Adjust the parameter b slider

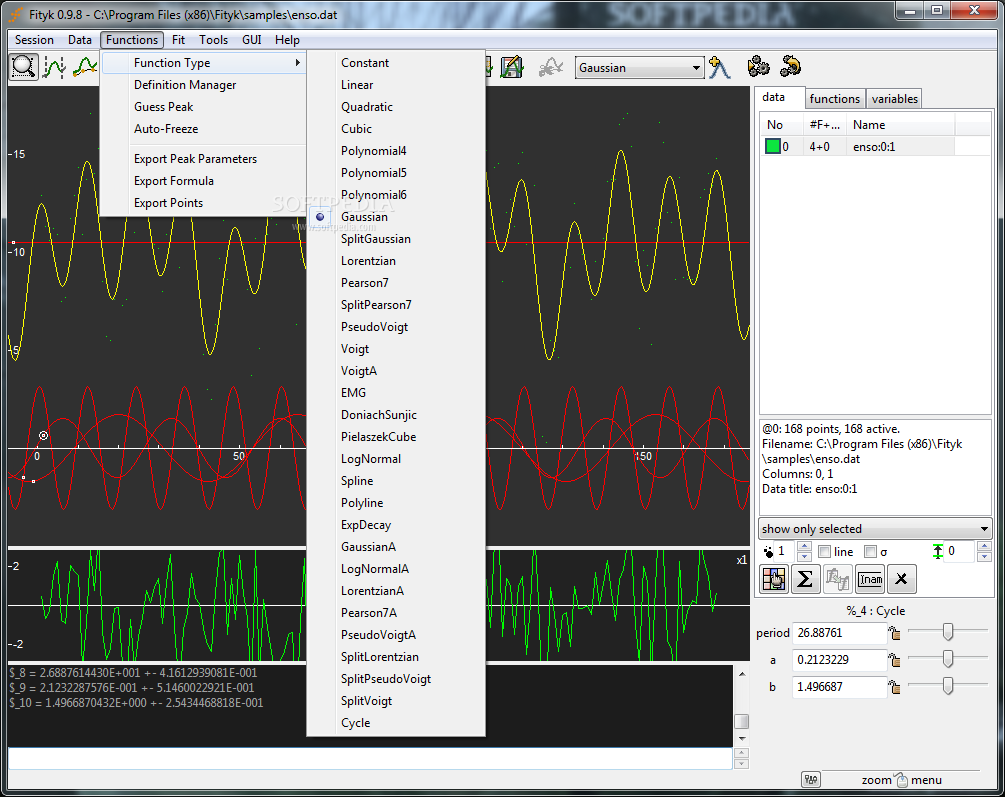point(948,686)
